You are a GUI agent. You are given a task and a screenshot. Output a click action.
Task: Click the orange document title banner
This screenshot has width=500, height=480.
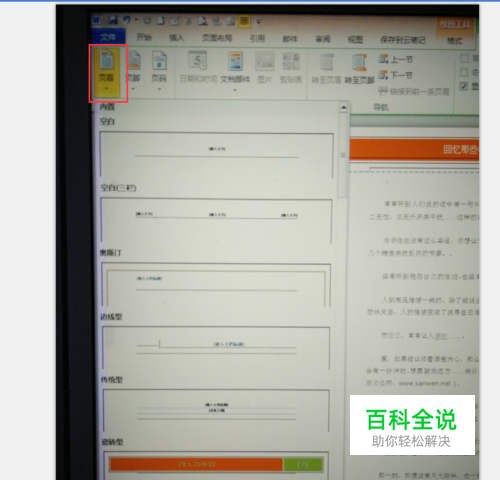[x=415, y=149]
